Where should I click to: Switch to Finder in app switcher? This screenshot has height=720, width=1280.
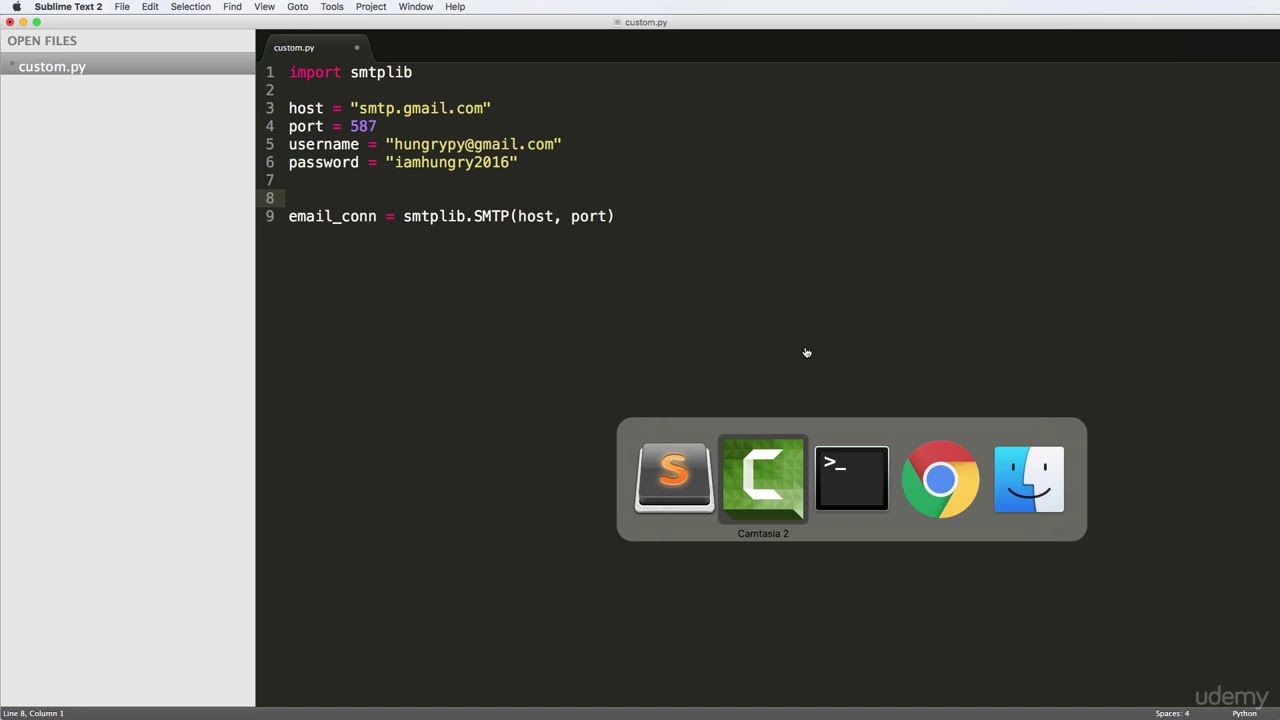coord(1029,479)
